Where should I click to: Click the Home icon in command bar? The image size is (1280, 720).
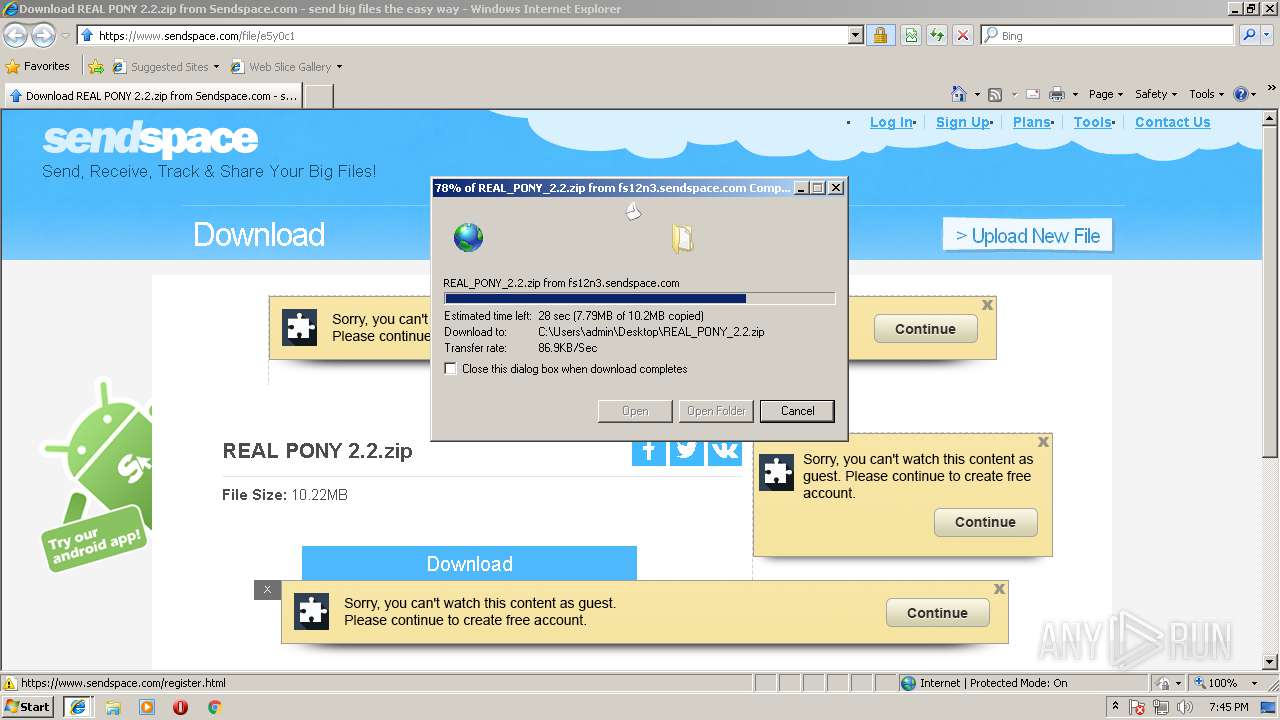[x=959, y=94]
